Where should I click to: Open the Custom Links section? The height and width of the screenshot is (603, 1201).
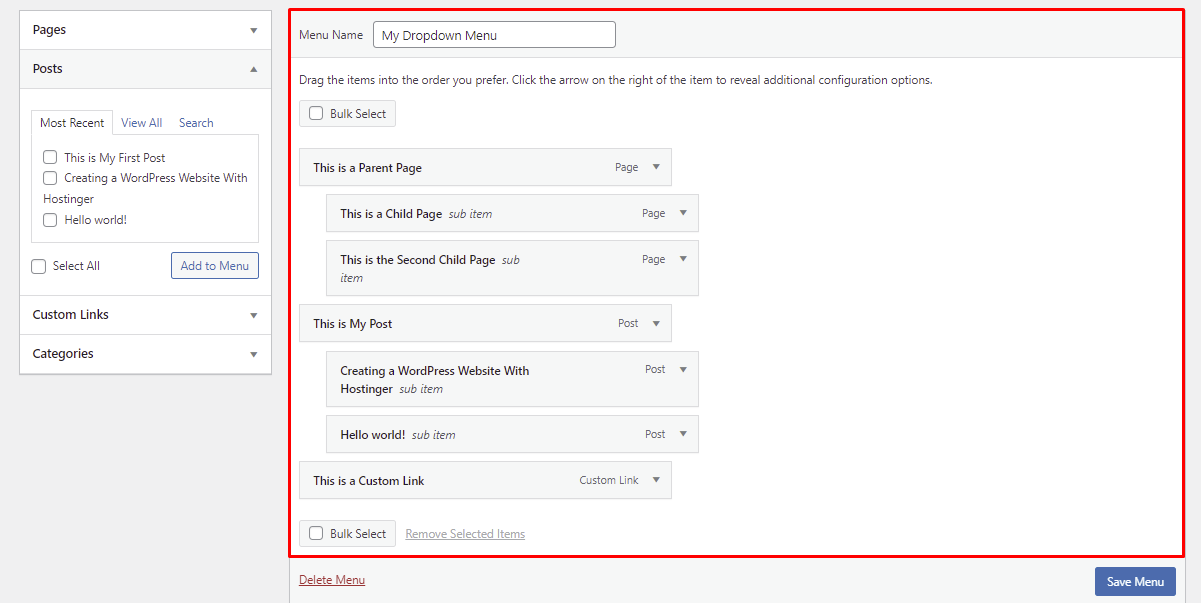pyautogui.click(x=253, y=314)
